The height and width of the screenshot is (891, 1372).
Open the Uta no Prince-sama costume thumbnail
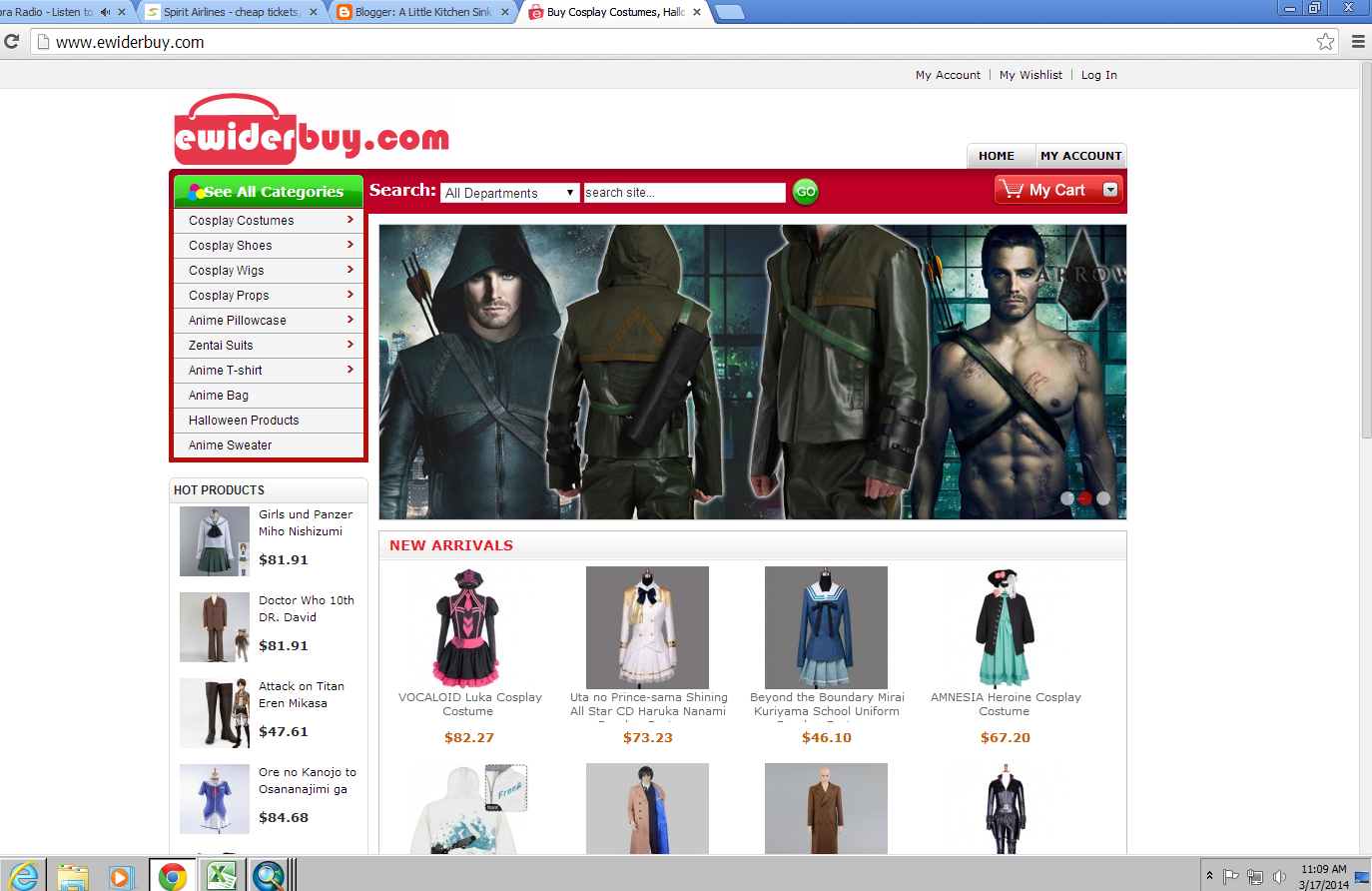coord(647,627)
